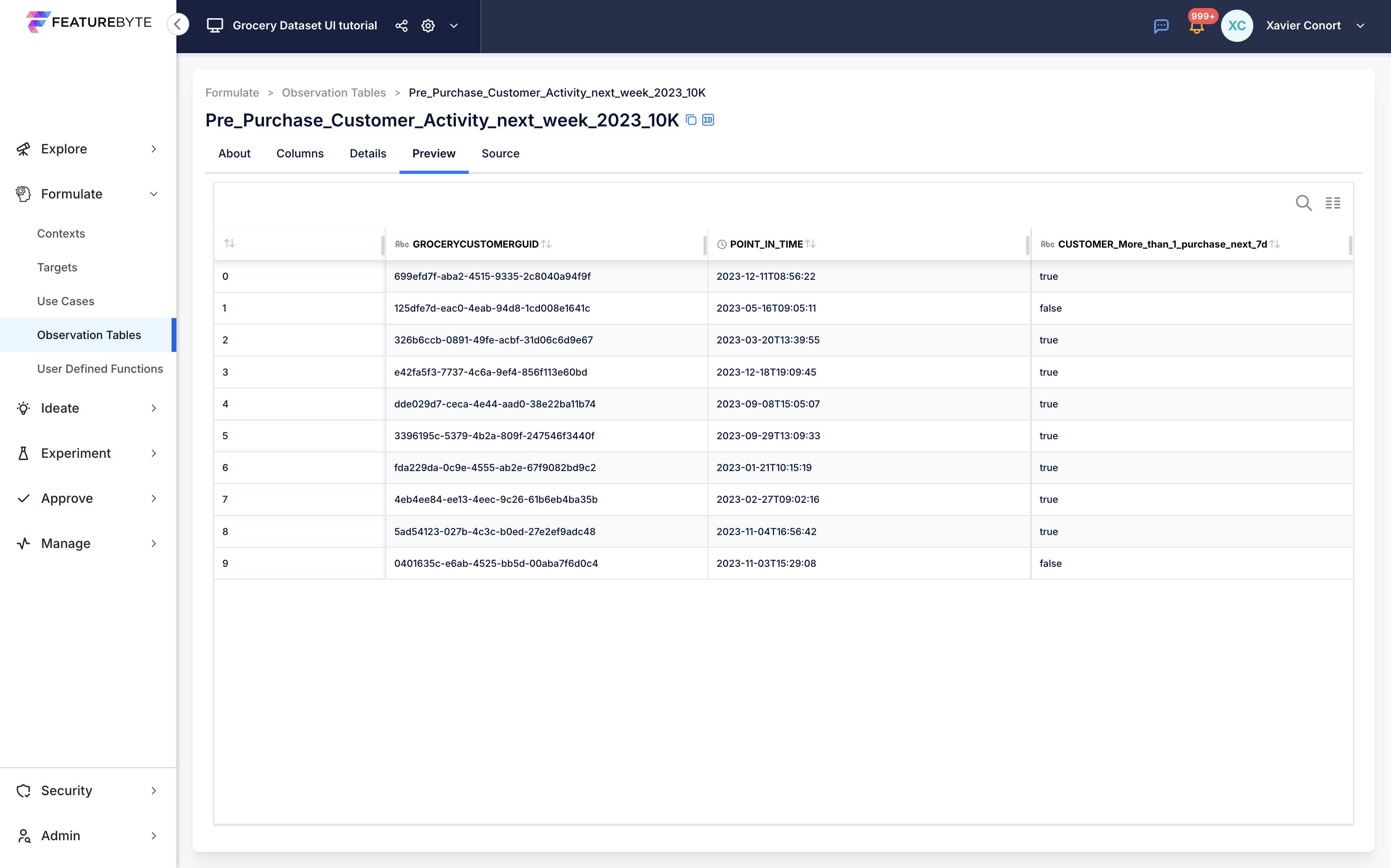1391x868 pixels.
Task: Expand the Manage section chevron
Action: [154, 543]
